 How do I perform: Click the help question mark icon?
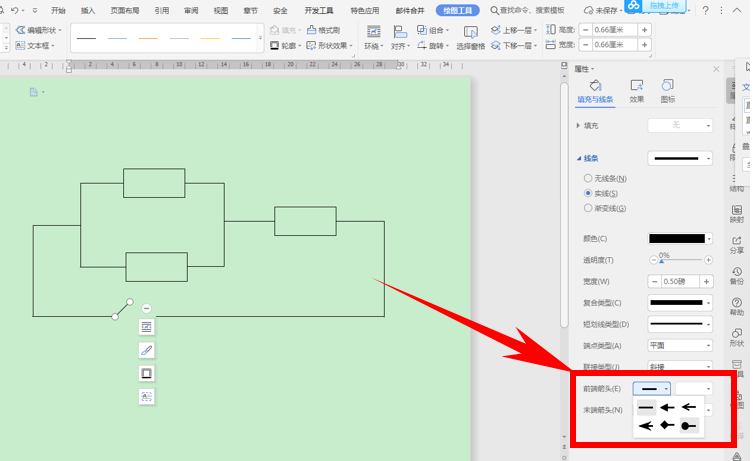click(x=705, y=10)
